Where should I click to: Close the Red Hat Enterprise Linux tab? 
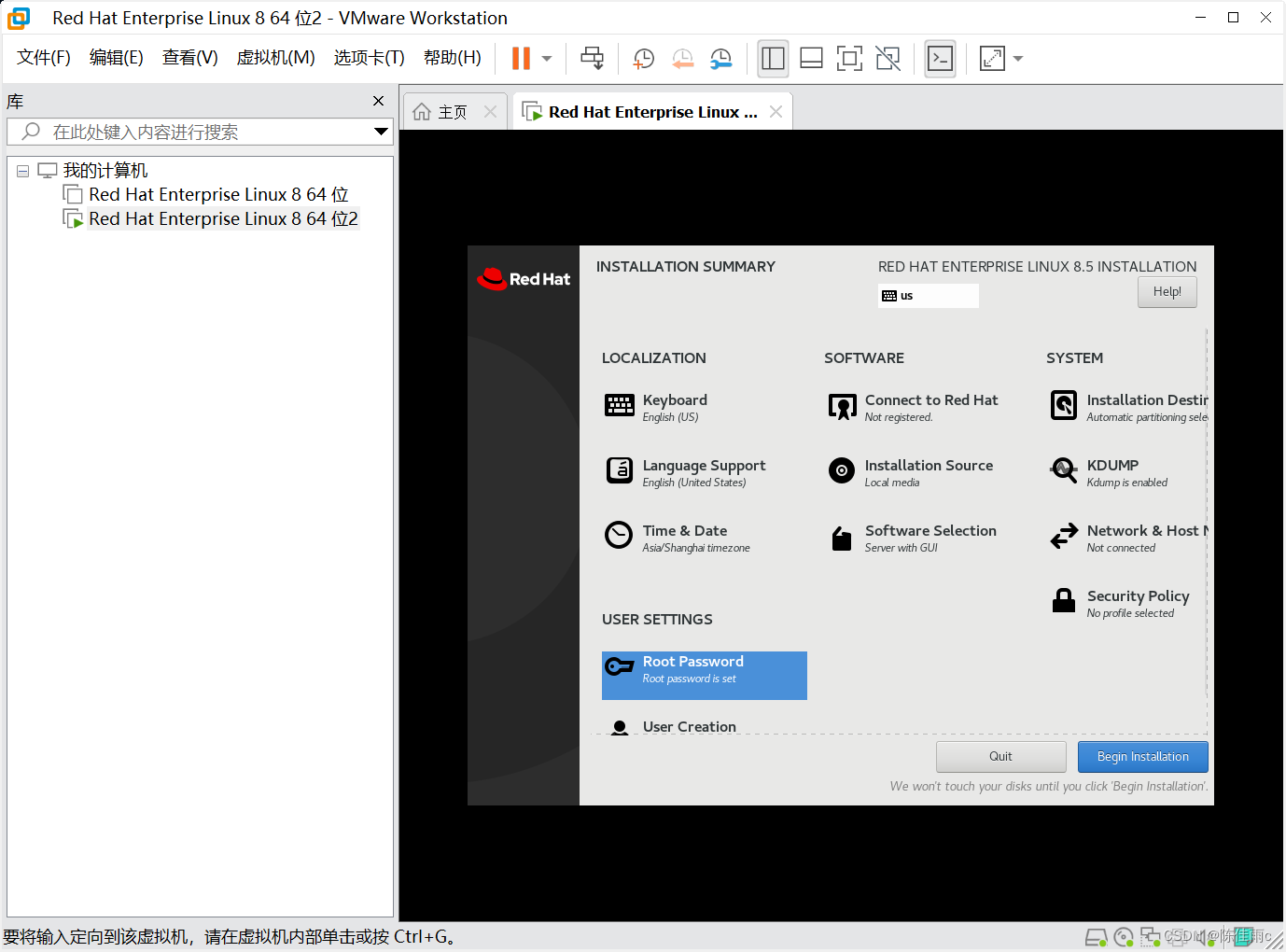coord(776,111)
